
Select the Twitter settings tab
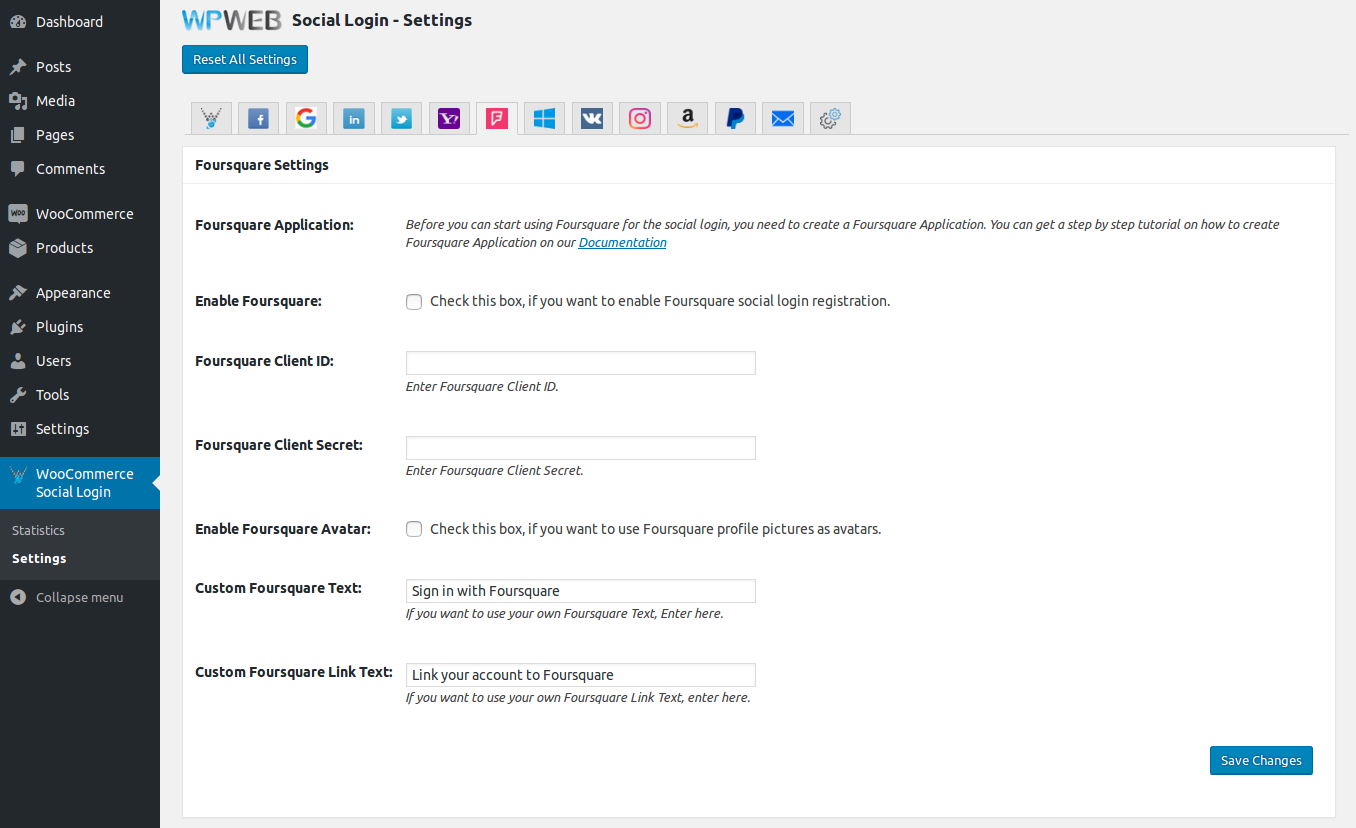[x=402, y=119]
